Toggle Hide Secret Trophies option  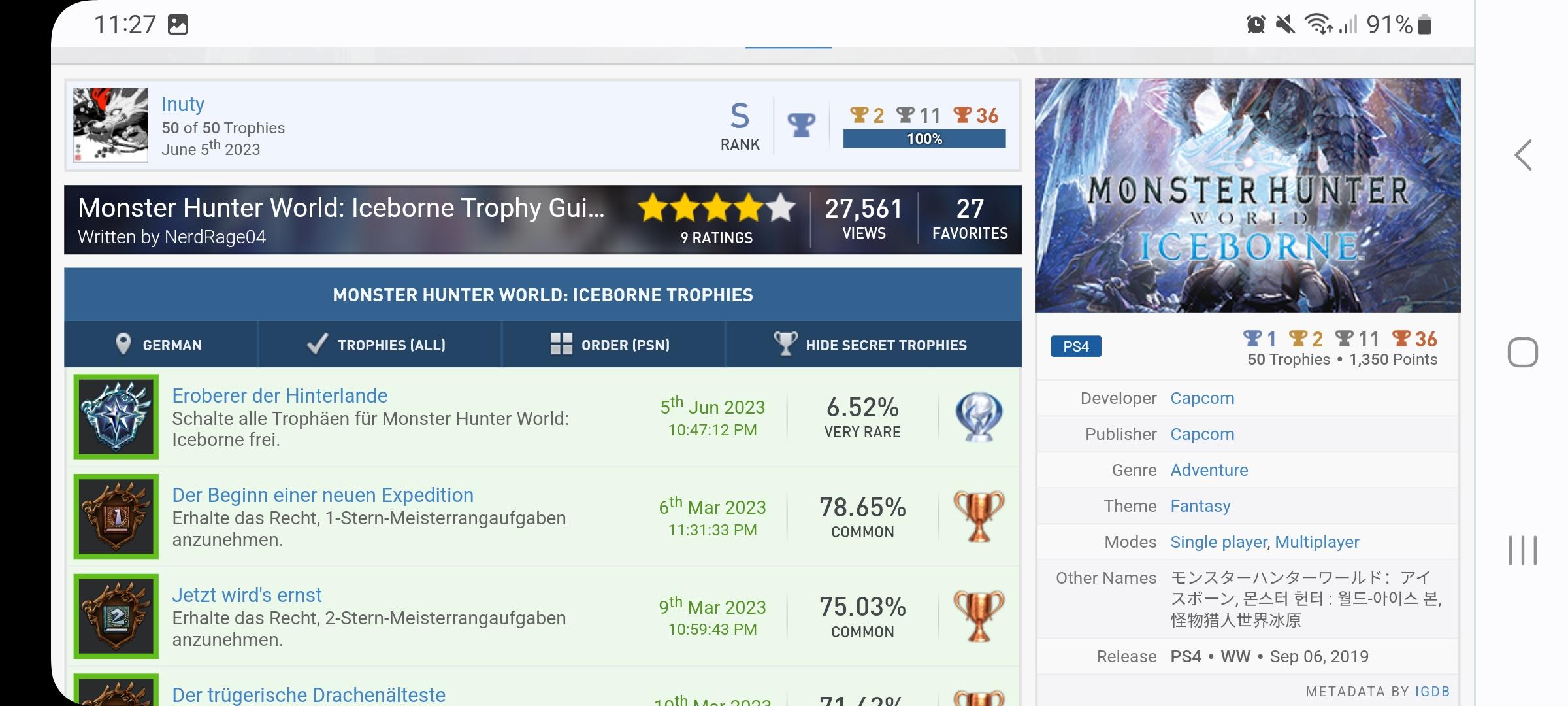coord(872,345)
